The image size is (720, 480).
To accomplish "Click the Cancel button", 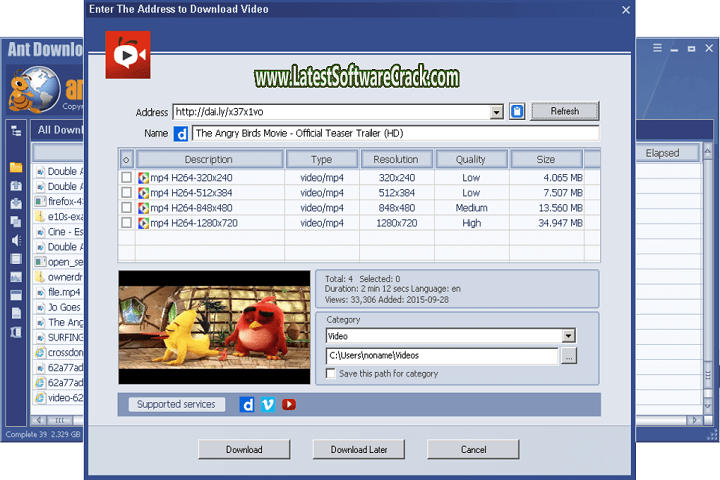I will click(473, 449).
